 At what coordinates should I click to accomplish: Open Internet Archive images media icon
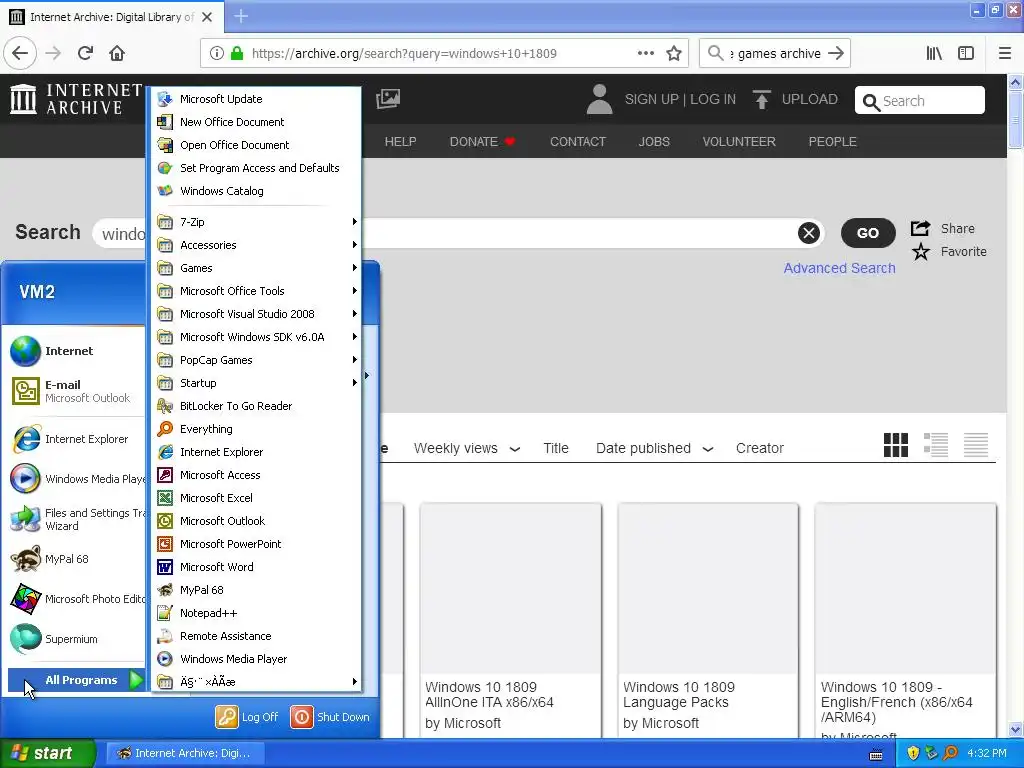pyautogui.click(x=388, y=99)
